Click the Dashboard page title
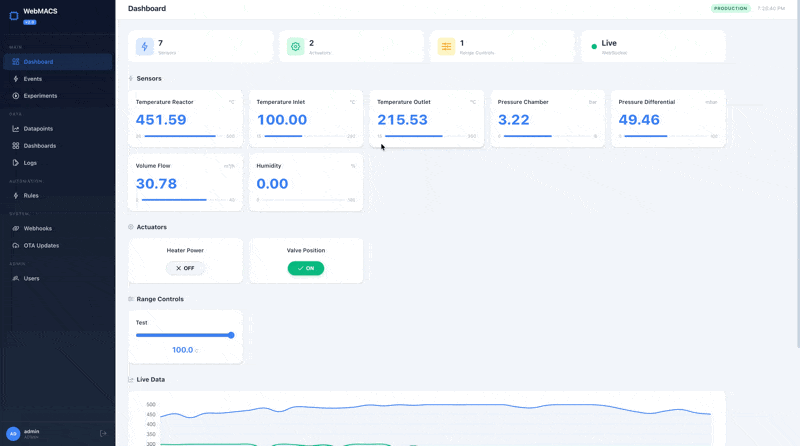800x446 pixels. point(147,9)
